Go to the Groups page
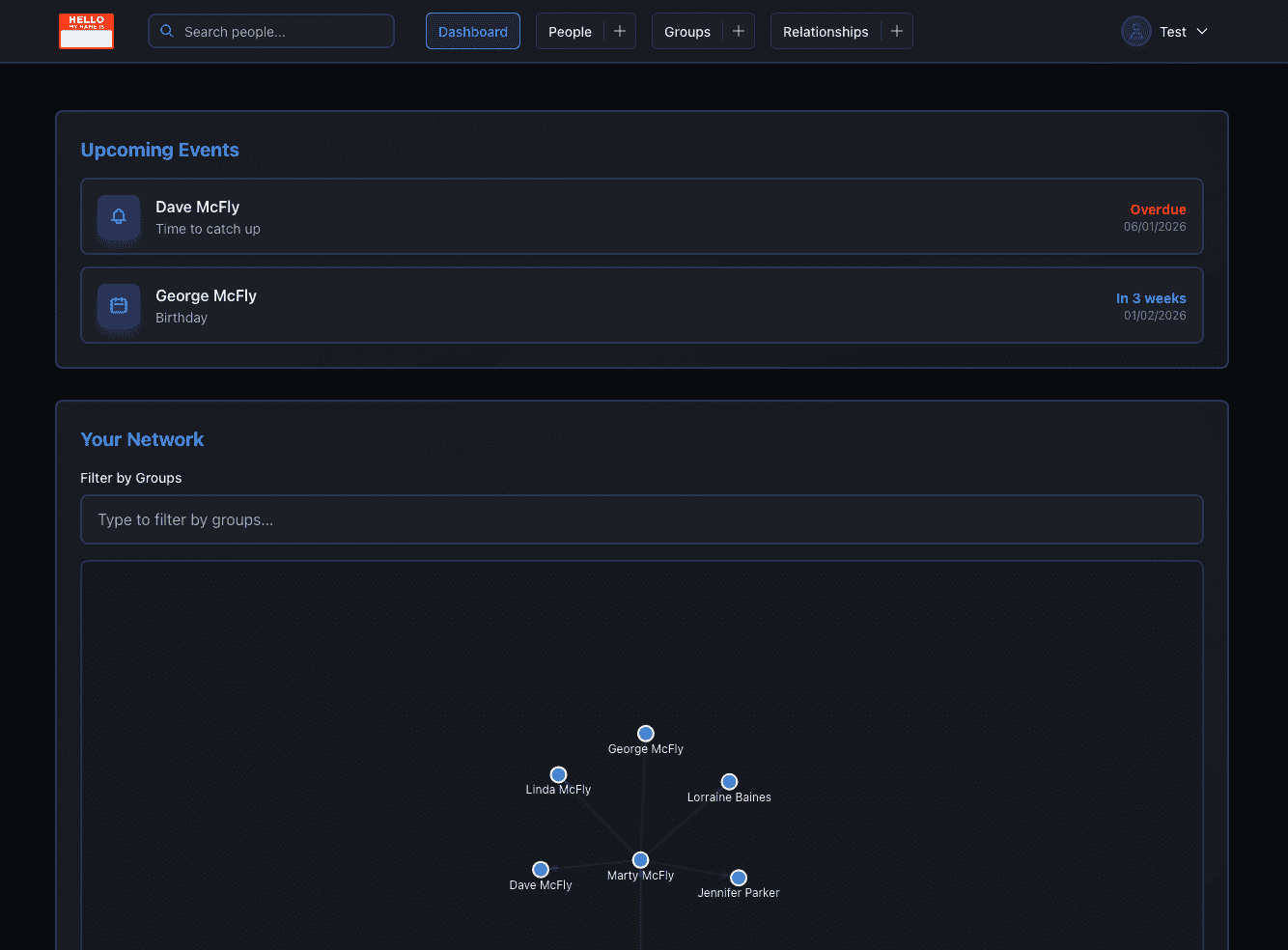Image resolution: width=1288 pixels, height=950 pixels. pyautogui.click(x=686, y=31)
